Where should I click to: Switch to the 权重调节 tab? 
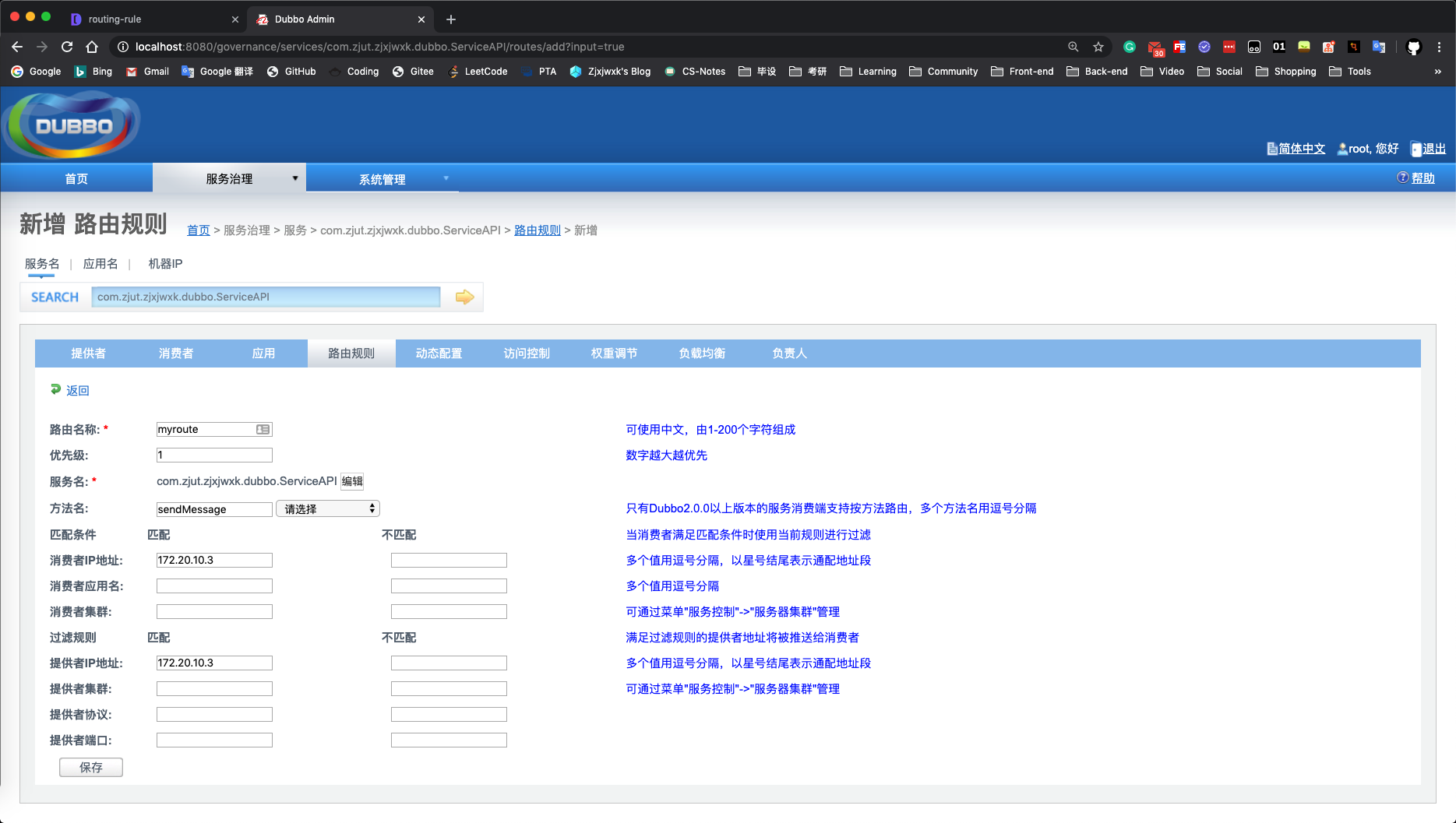pyautogui.click(x=614, y=353)
